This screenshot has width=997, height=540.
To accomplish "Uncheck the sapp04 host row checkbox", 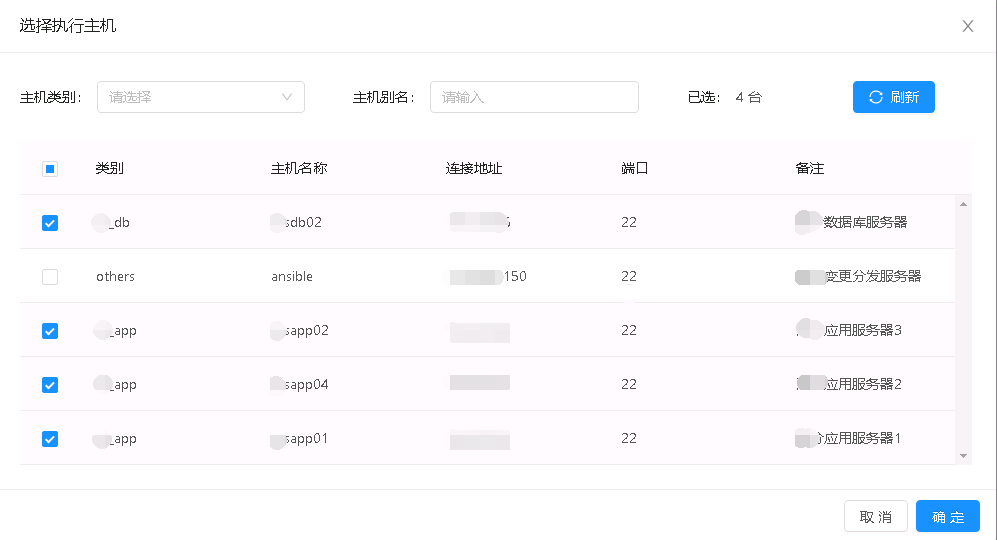I will [50, 385].
